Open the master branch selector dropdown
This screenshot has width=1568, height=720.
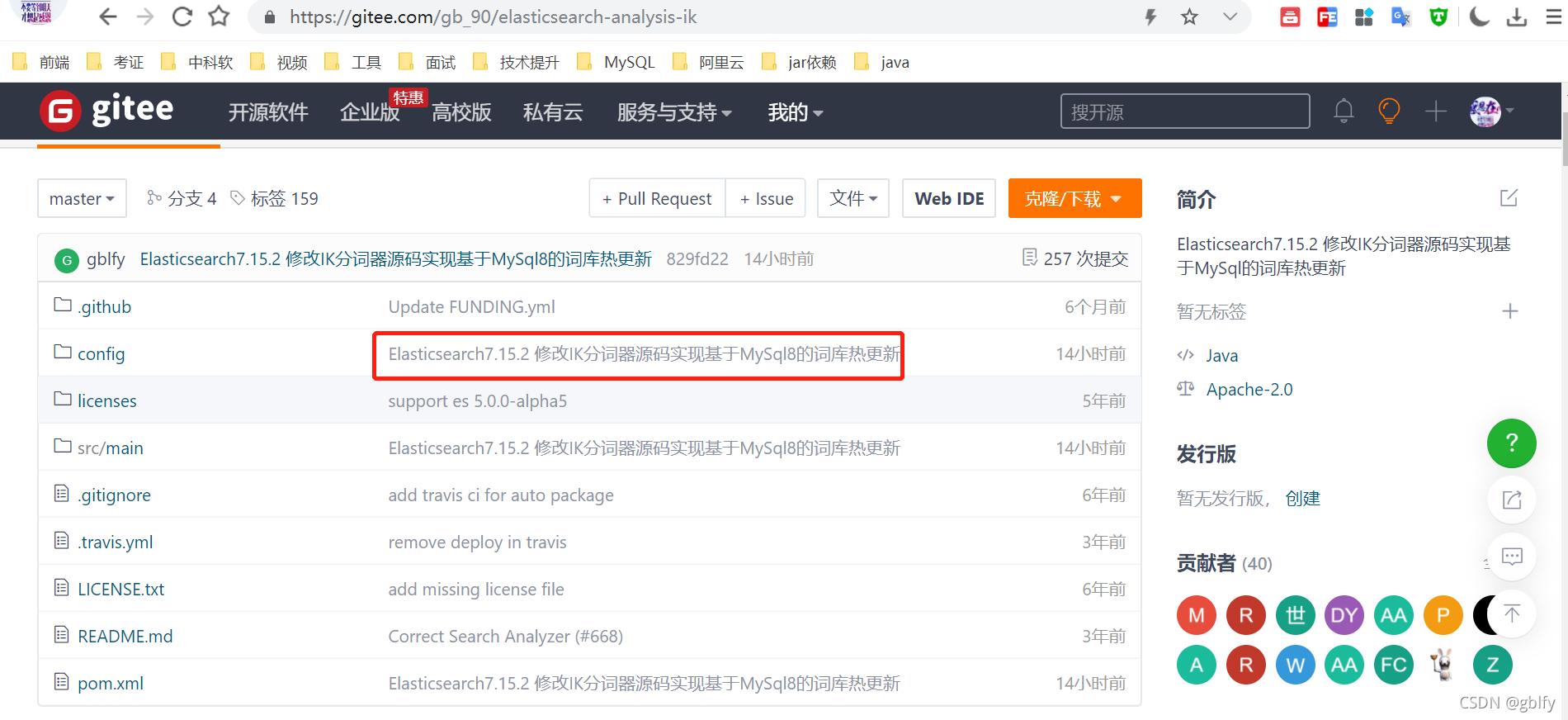pyautogui.click(x=82, y=198)
